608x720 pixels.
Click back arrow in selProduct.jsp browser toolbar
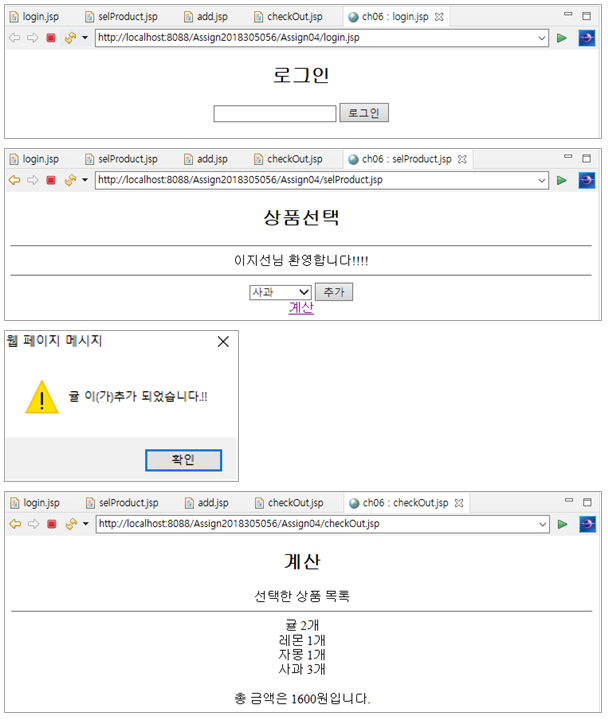coord(15,180)
